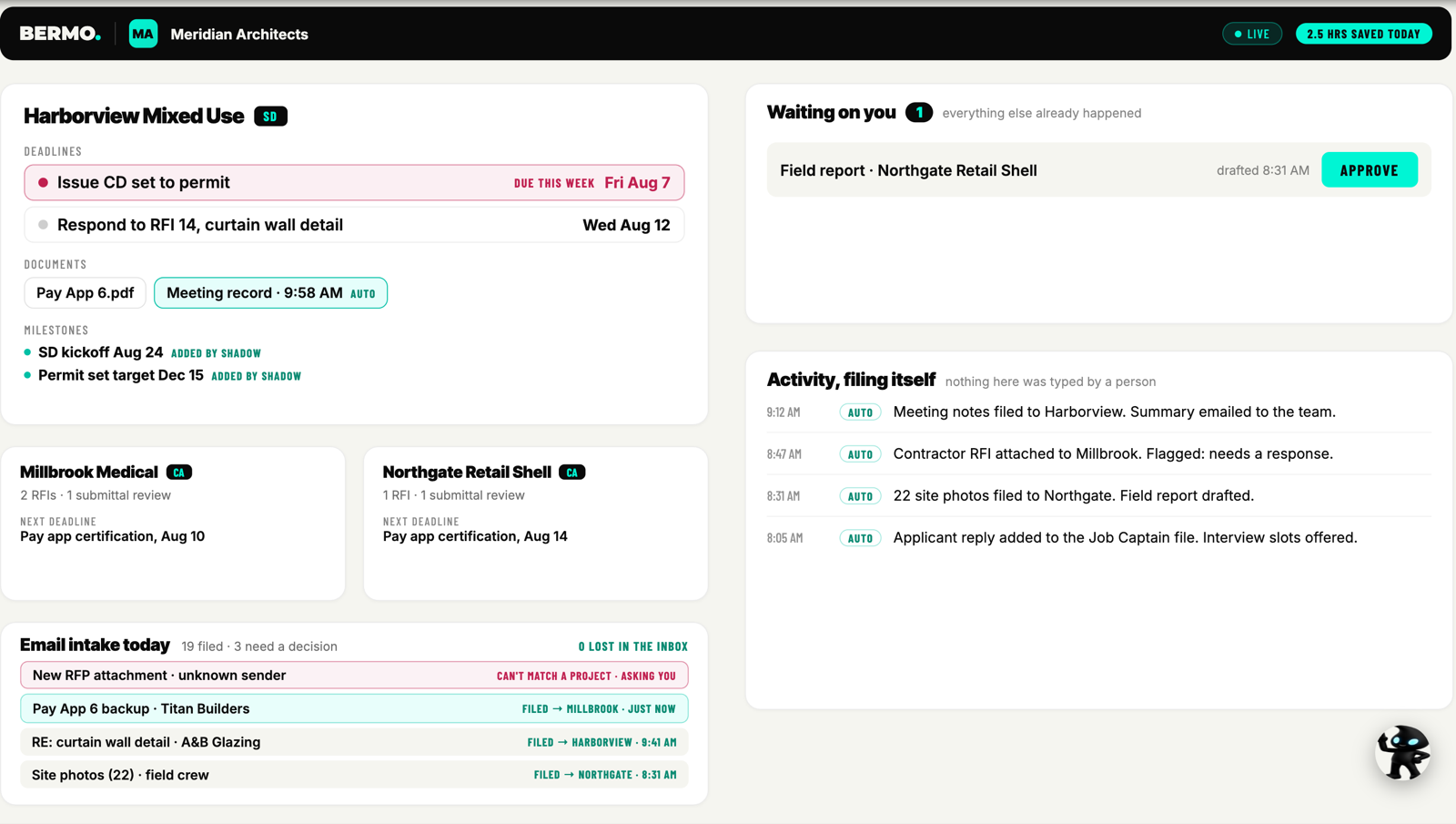The height and width of the screenshot is (824, 1456).
Task: Click the CA badge on Northgate Retail Shell
Action: (572, 473)
